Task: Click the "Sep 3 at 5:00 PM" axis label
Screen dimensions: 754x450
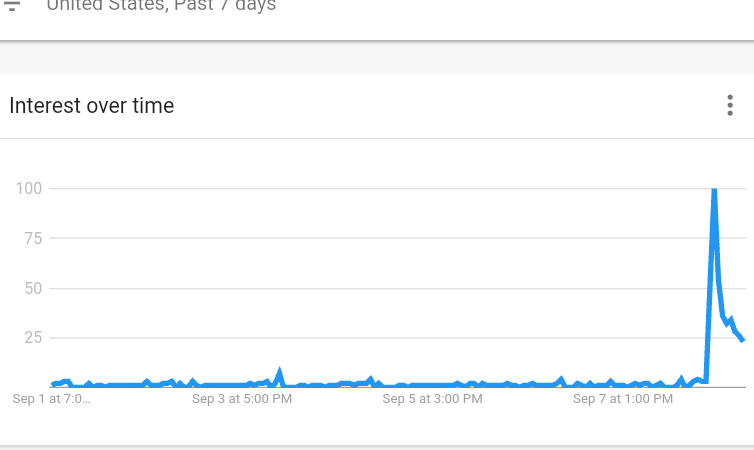Action: [x=241, y=400]
